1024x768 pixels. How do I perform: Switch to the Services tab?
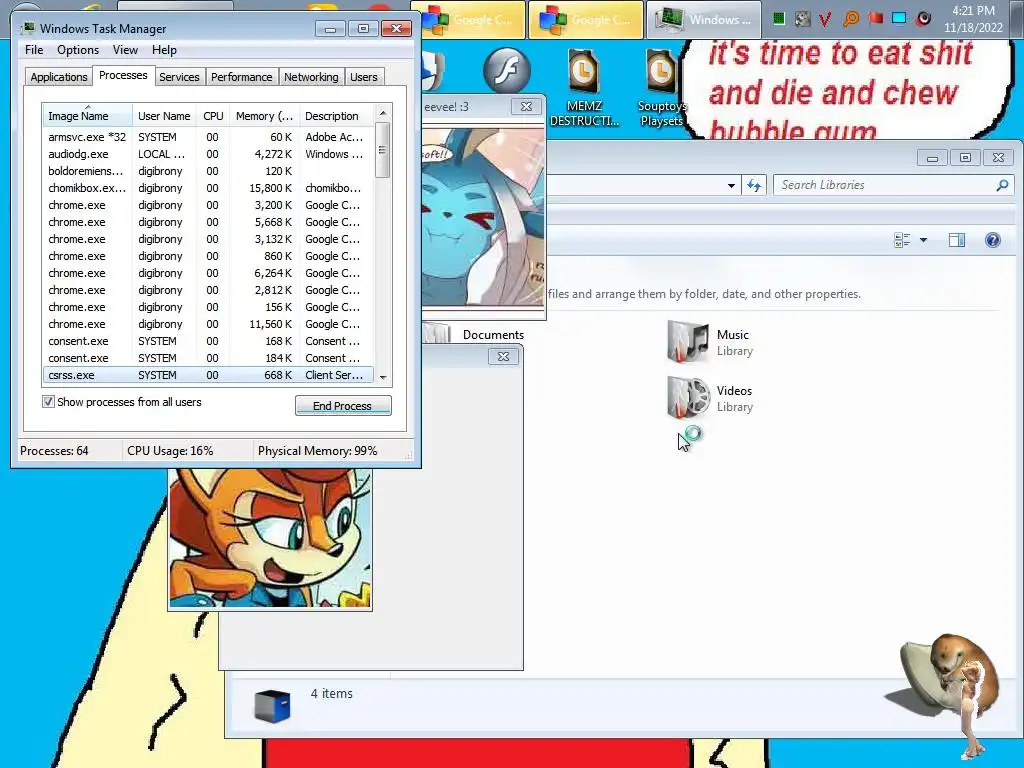[x=180, y=77]
